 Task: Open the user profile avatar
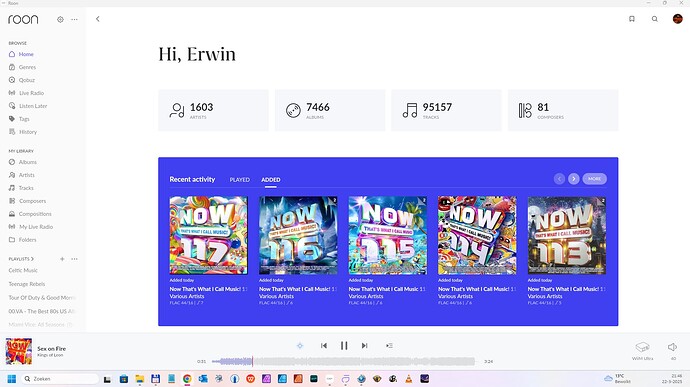click(x=678, y=19)
